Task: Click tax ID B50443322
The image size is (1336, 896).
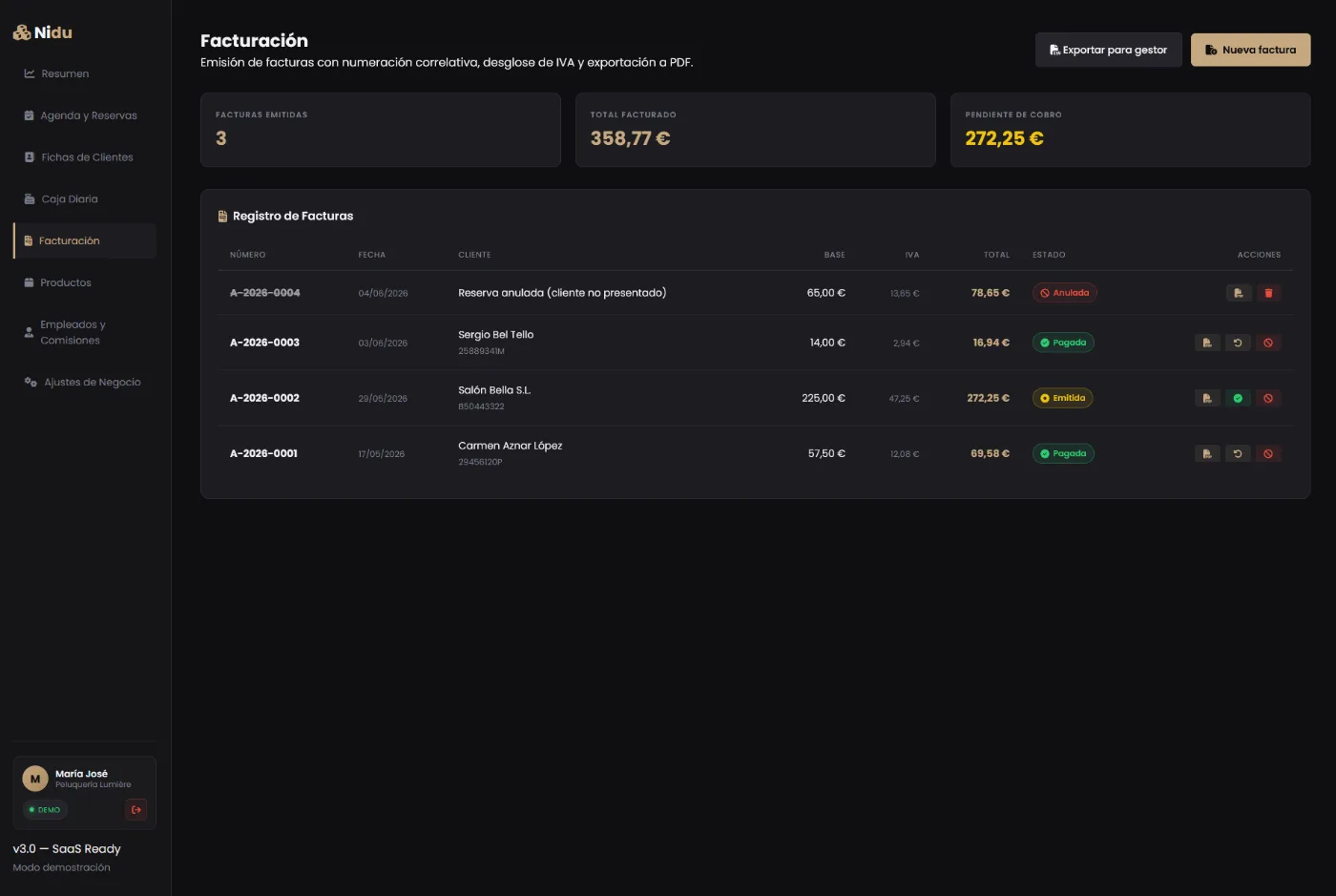Action: coord(481,406)
